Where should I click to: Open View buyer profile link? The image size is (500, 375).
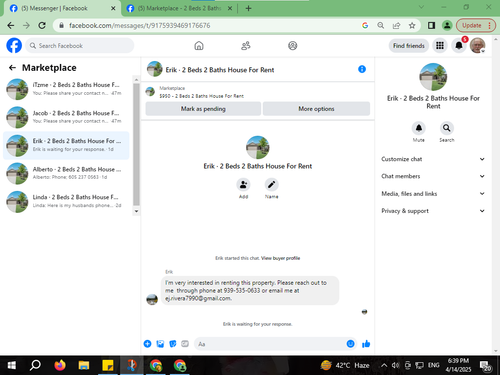pyautogui.click(x=280, y=258)
